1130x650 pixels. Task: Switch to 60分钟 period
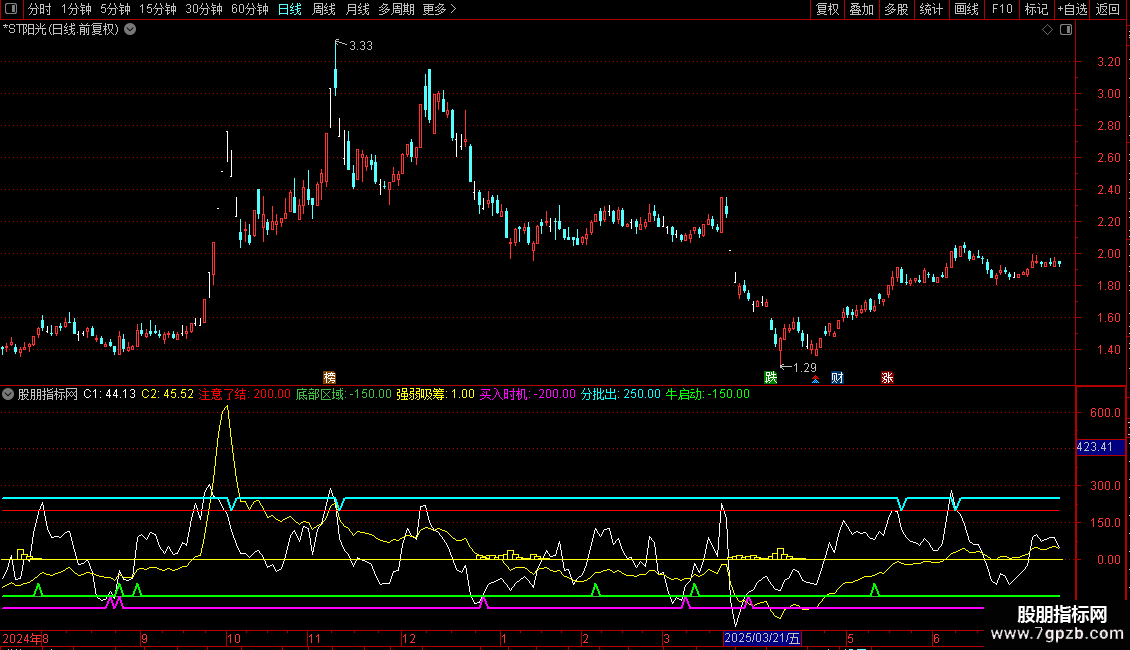[x=250, y=9]
